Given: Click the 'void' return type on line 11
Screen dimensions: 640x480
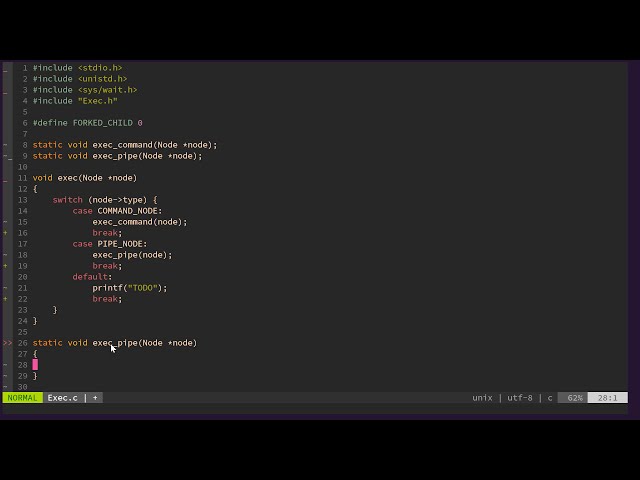Looking at the screenshot, I should (x=42, y=178).
